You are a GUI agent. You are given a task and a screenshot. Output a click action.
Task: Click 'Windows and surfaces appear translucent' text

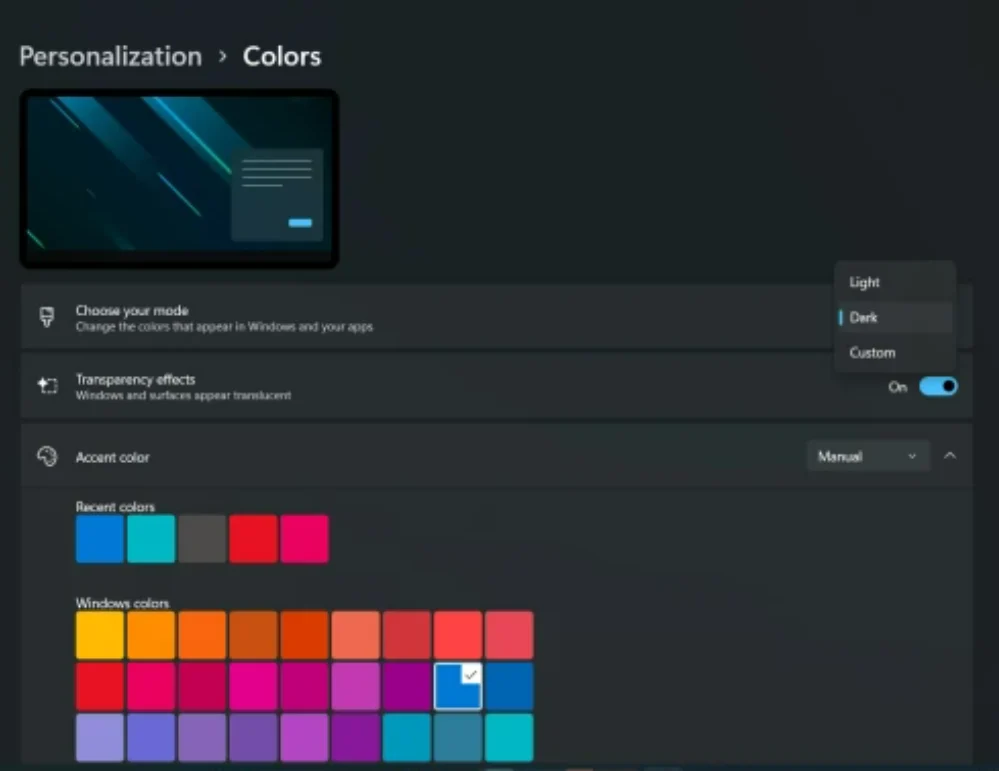[x=183, y=395]
